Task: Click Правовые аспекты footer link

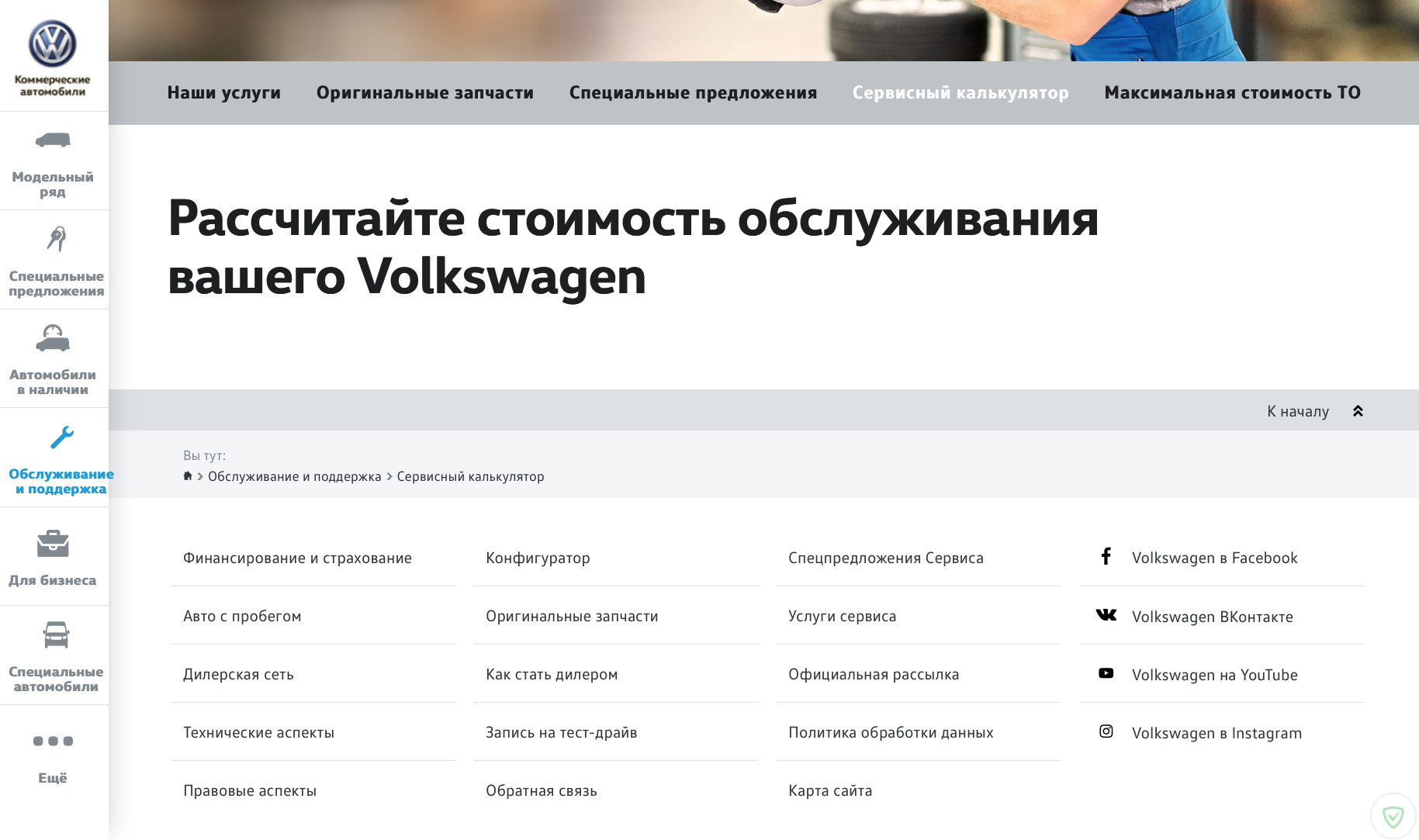Action: [250, 790]
